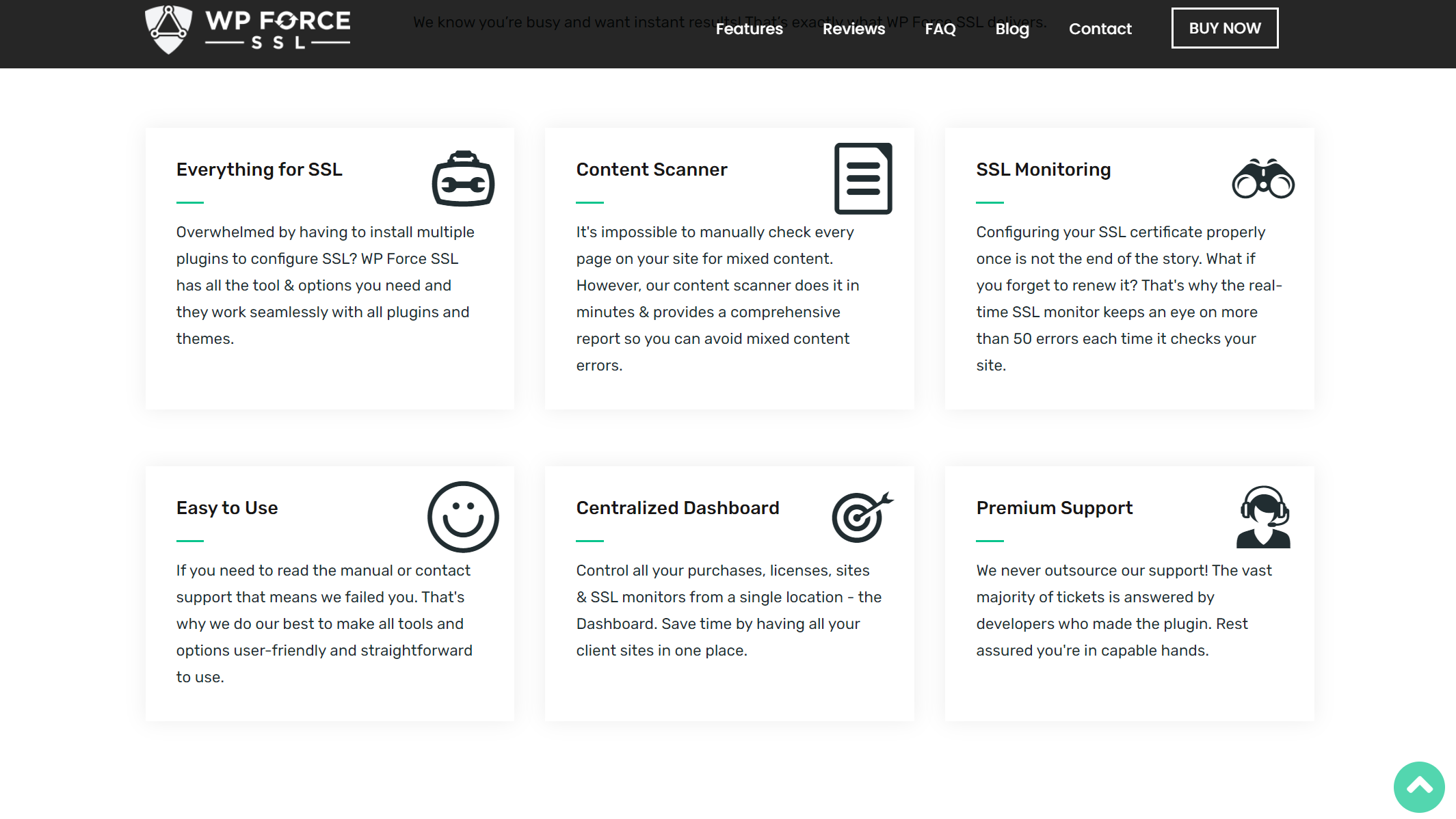Open the FAQ nav link
This screenshot has width=1456, height=819.
pos(940,29)
